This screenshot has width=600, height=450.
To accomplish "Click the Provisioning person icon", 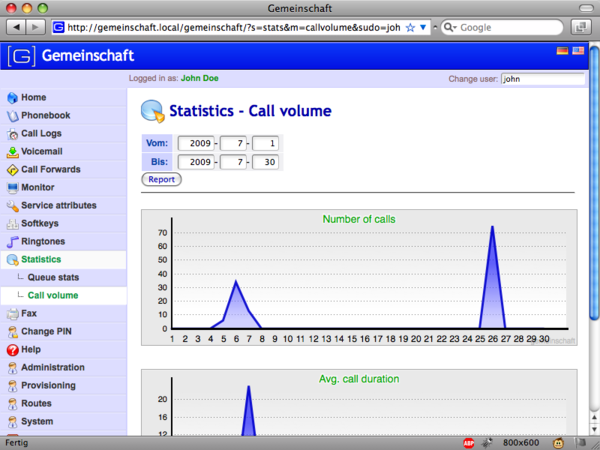I will [x=12, y=386].
